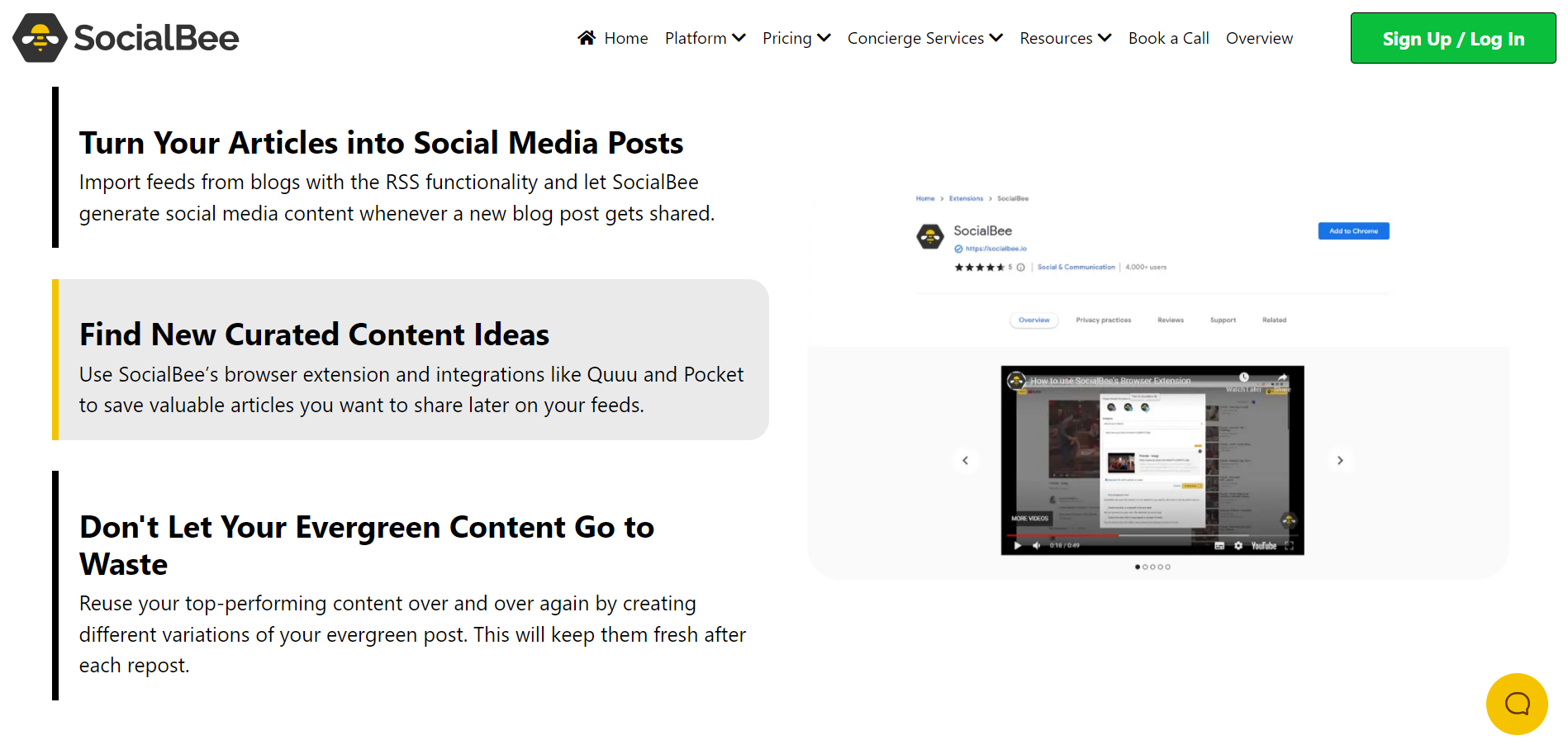The height and width of the screenshot is (745, 1568).
Task: Click the SocialBee bee logo in header
Action: [40, 38]
